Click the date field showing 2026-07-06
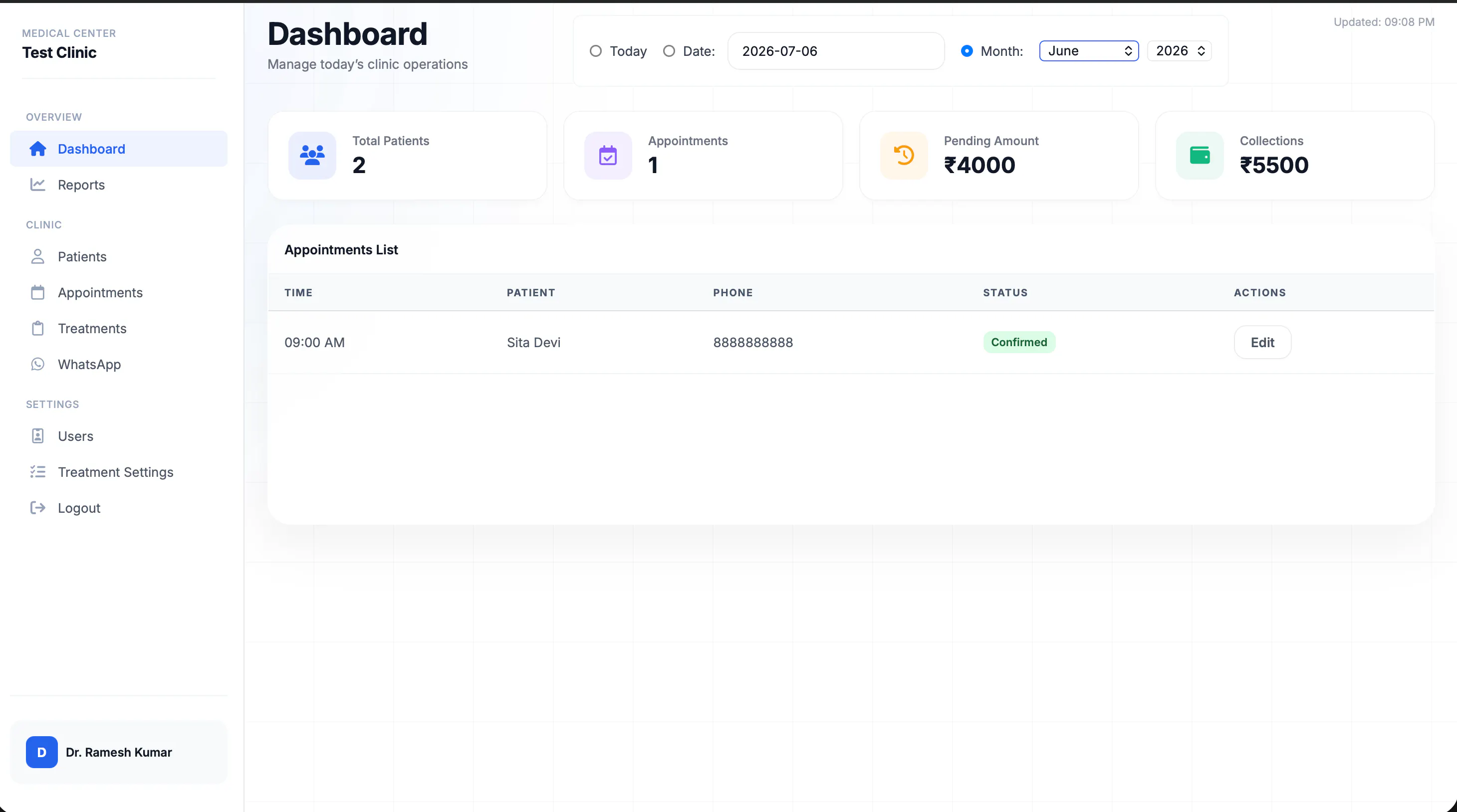The image size is (1457, 812). [x=836, y=51]
